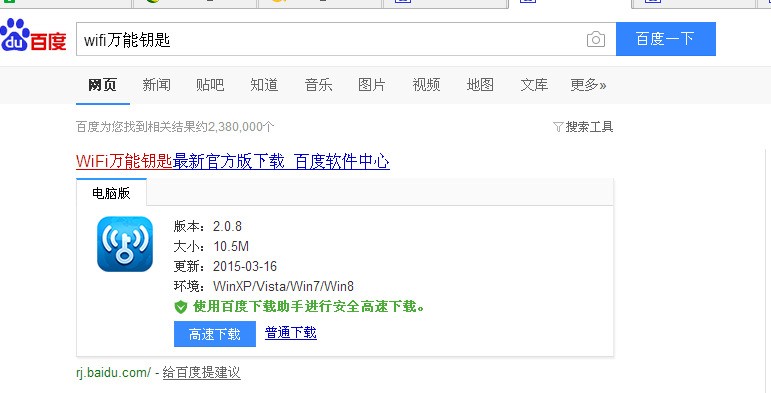The width and height of the screenshot is (771, 393).
Task: Expand the 更多» menu
Action: 588,85
